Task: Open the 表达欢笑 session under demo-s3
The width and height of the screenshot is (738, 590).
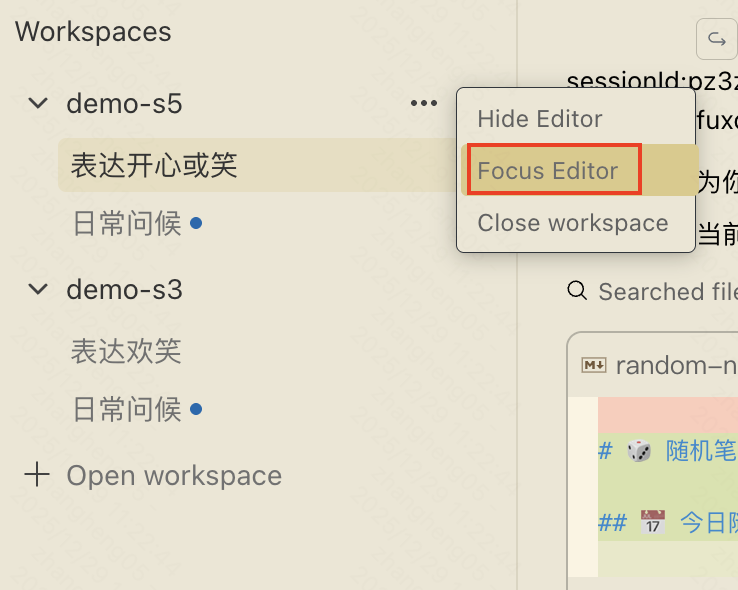Action: 126,351
